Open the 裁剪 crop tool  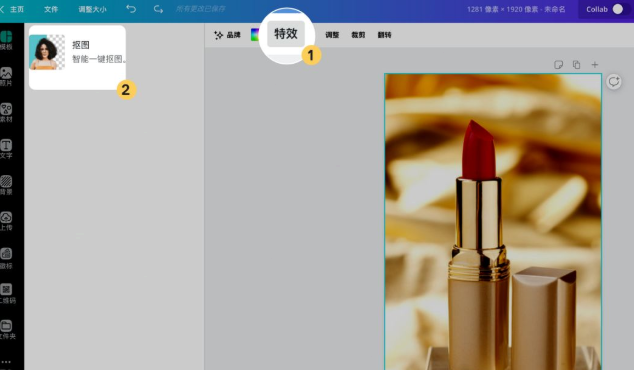pyautogui.click(x=358, y=35)
